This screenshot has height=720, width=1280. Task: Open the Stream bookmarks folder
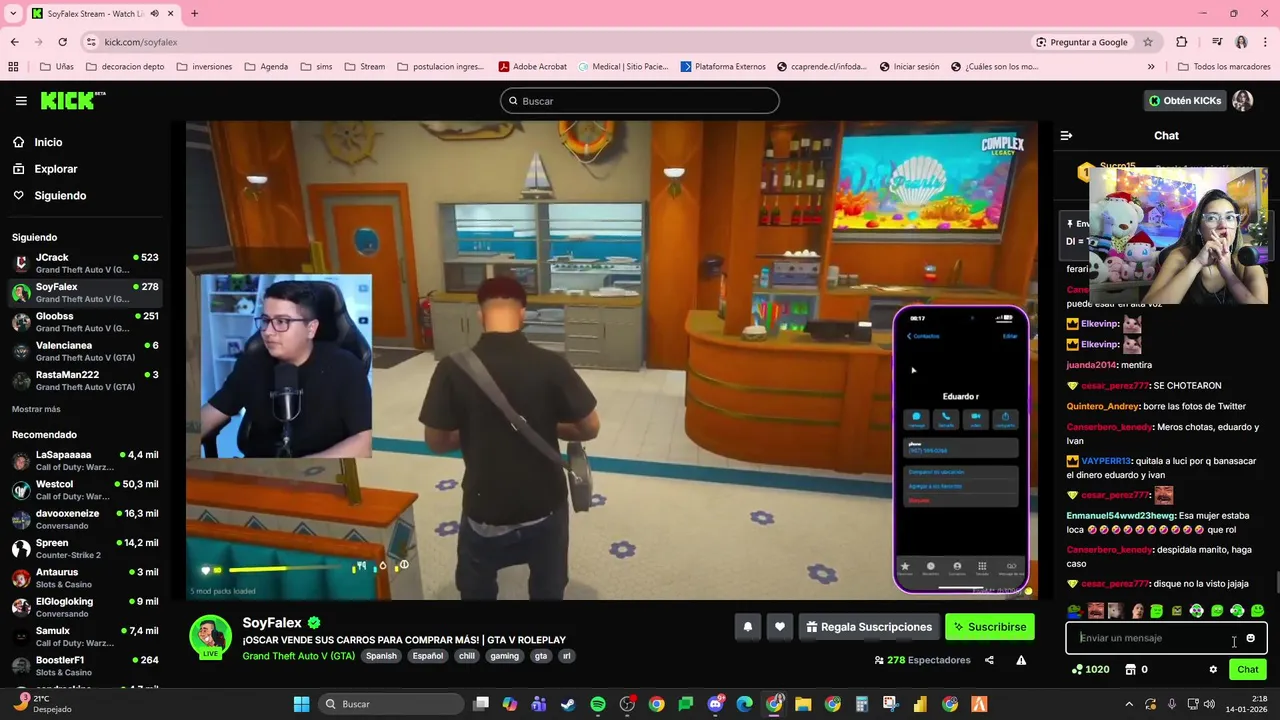point(365,67)
